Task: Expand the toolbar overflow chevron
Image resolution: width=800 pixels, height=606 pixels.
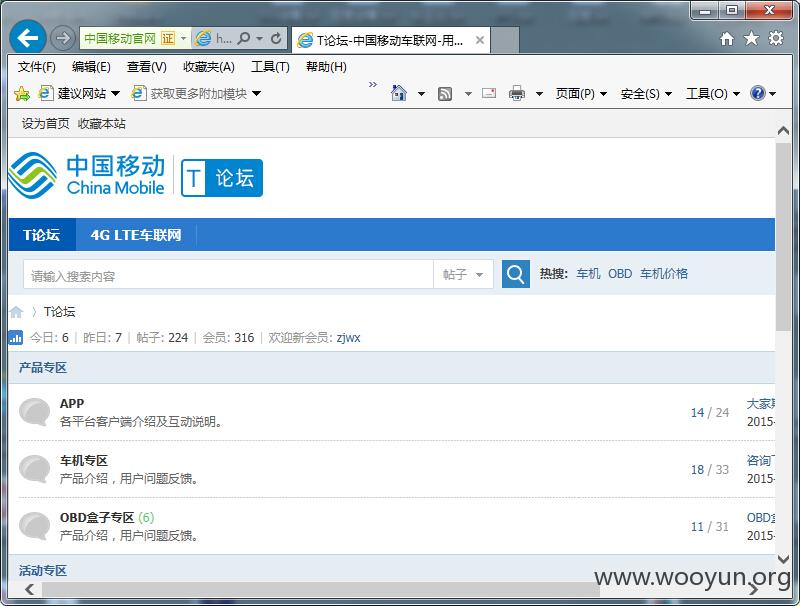Action: [x=373, y=84]
